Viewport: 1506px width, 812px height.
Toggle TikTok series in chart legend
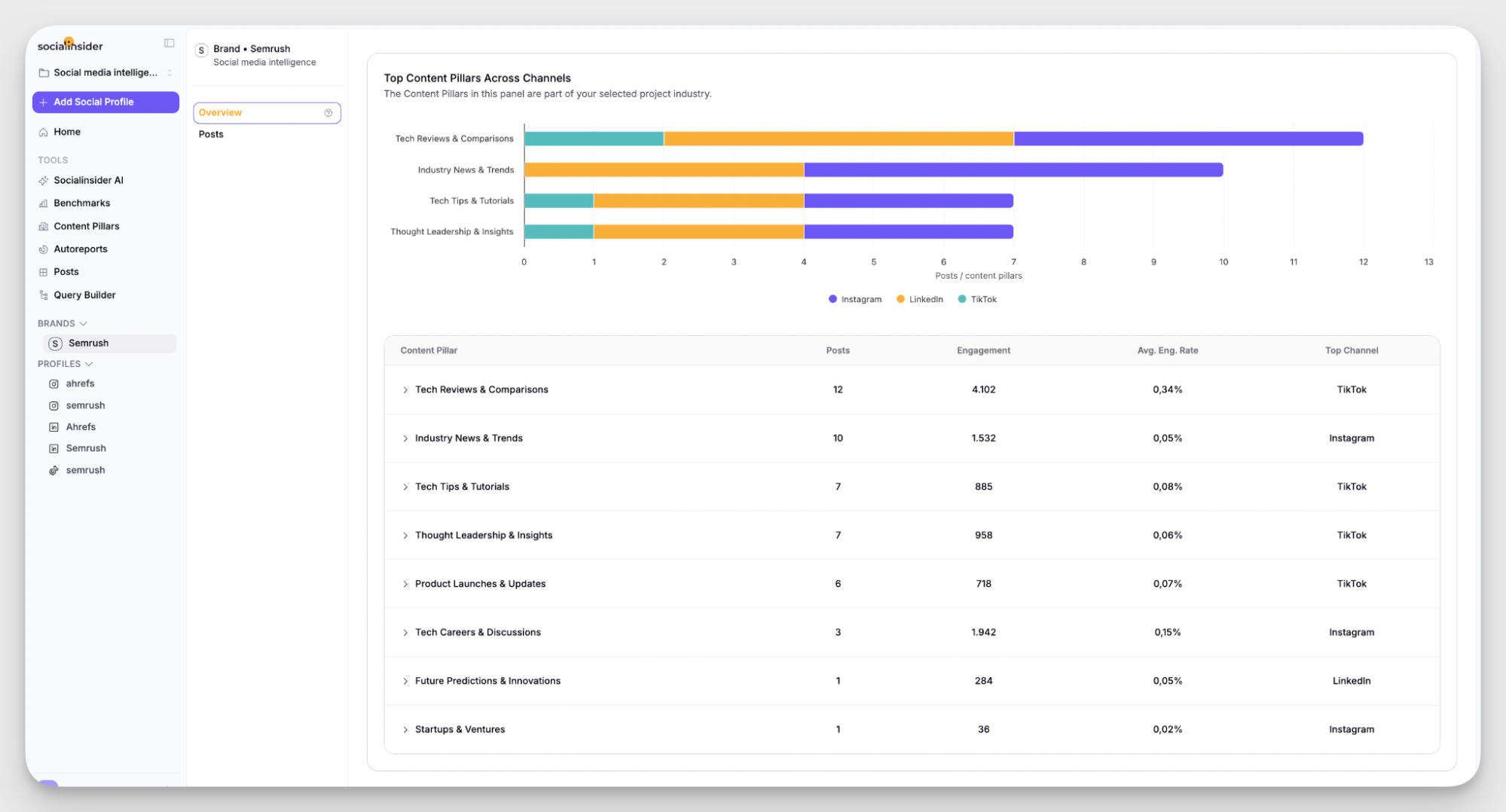coord(977,300)
